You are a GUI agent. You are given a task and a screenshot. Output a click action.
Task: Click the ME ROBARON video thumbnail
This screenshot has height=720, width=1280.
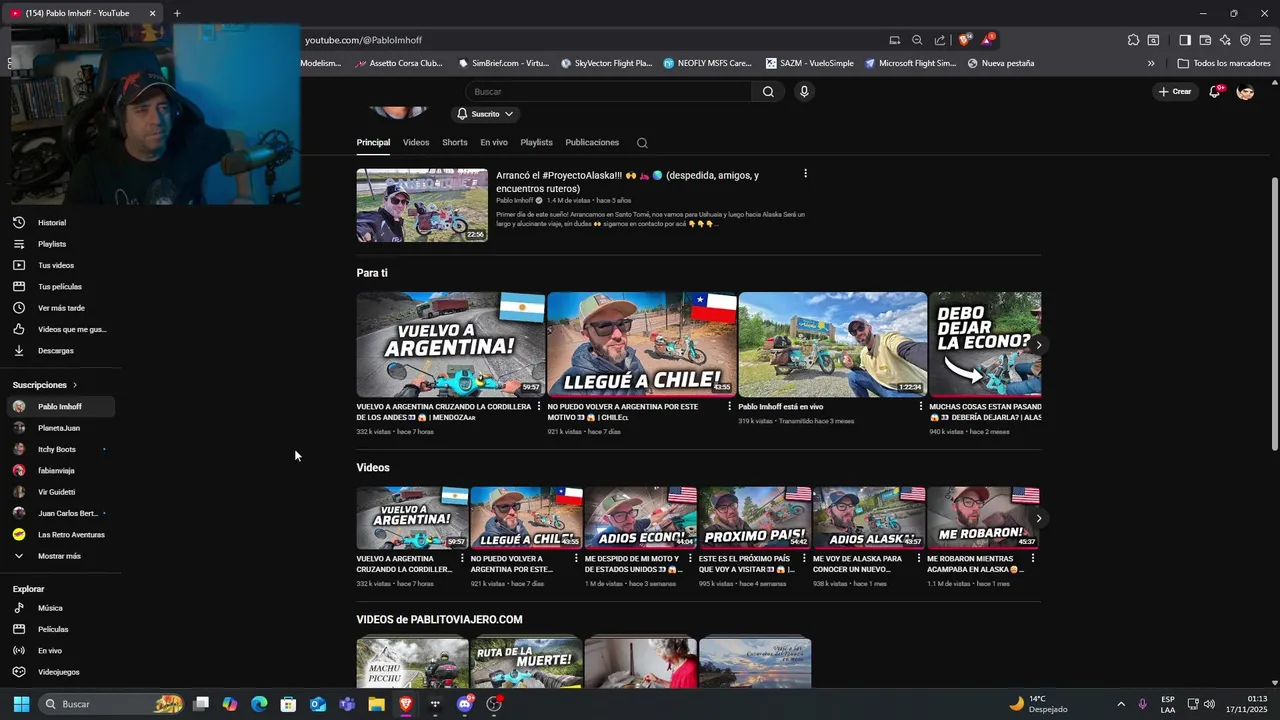click(x=983, y=518)
